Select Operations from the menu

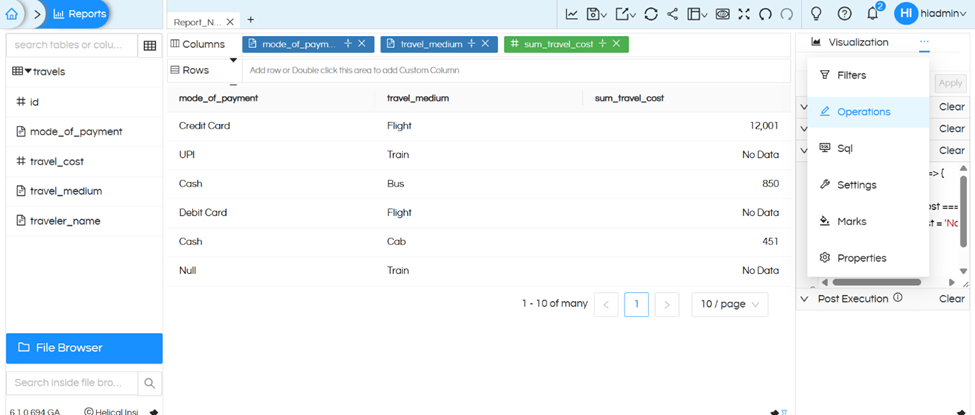(864, 112)
